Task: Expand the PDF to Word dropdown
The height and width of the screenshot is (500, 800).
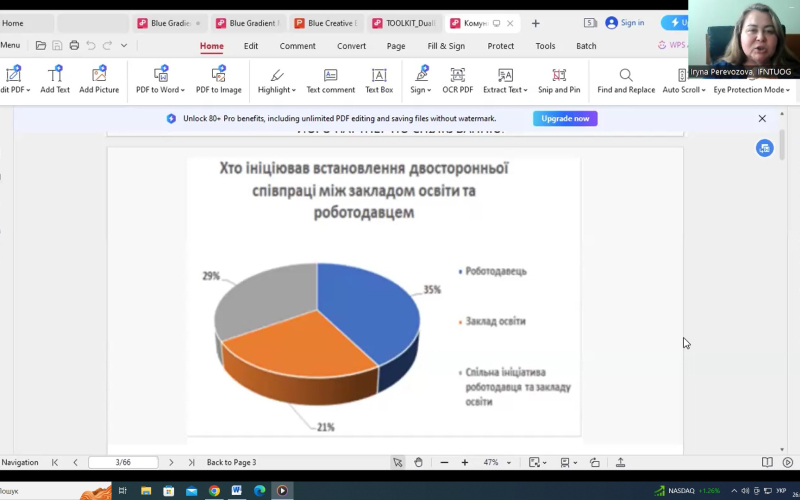Action: pos(183,90)
